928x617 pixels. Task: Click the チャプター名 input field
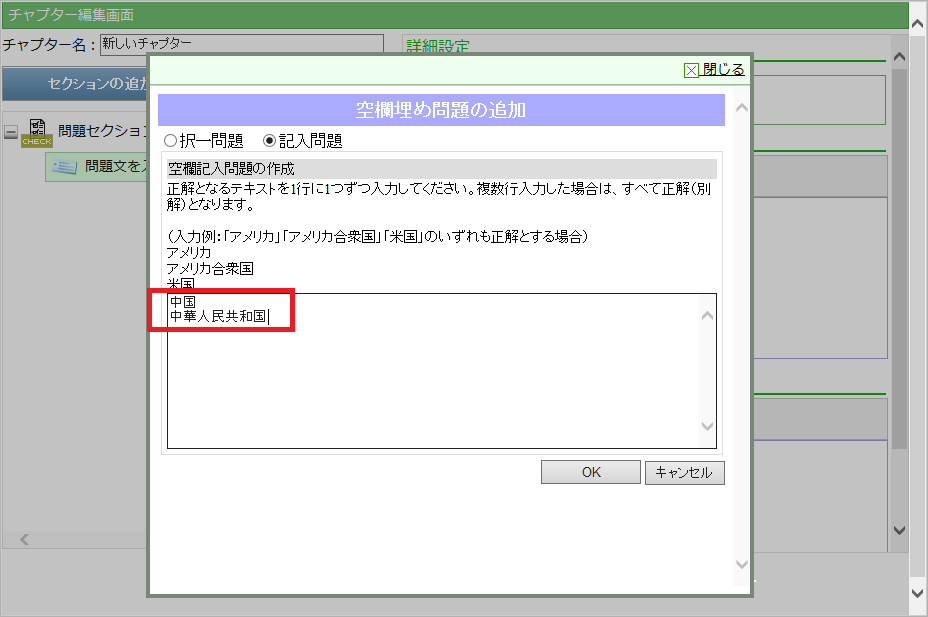coord(242,44)
